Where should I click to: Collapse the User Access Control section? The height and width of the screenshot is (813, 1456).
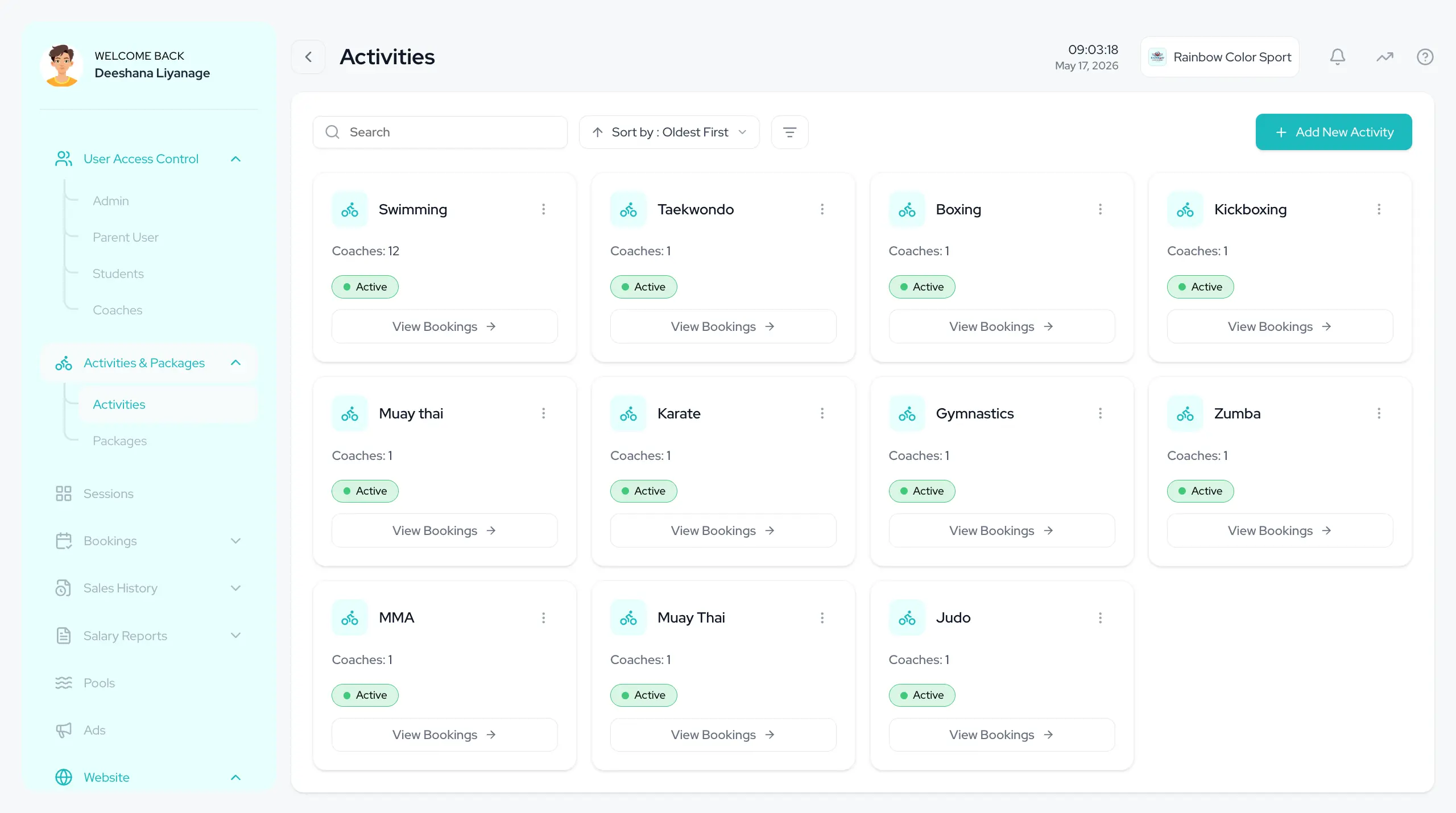pos(235,159)
